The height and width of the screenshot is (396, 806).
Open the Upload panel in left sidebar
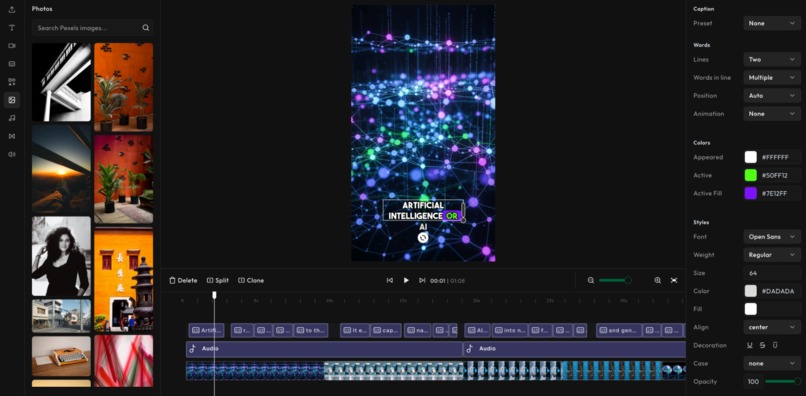(x=12, y=10)
